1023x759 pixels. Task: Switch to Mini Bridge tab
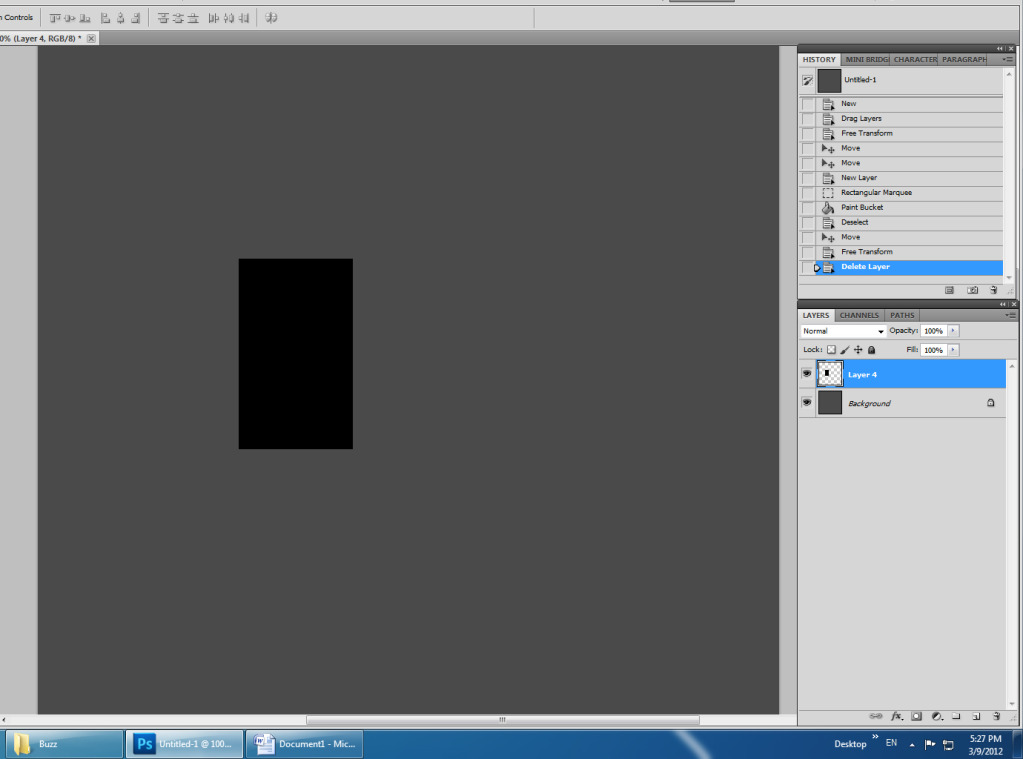click(x=866, y=59)
